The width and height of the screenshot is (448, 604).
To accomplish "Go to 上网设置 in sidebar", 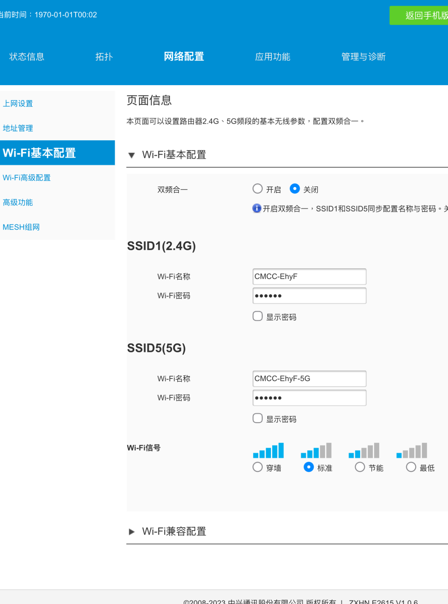I will point(18,103).
